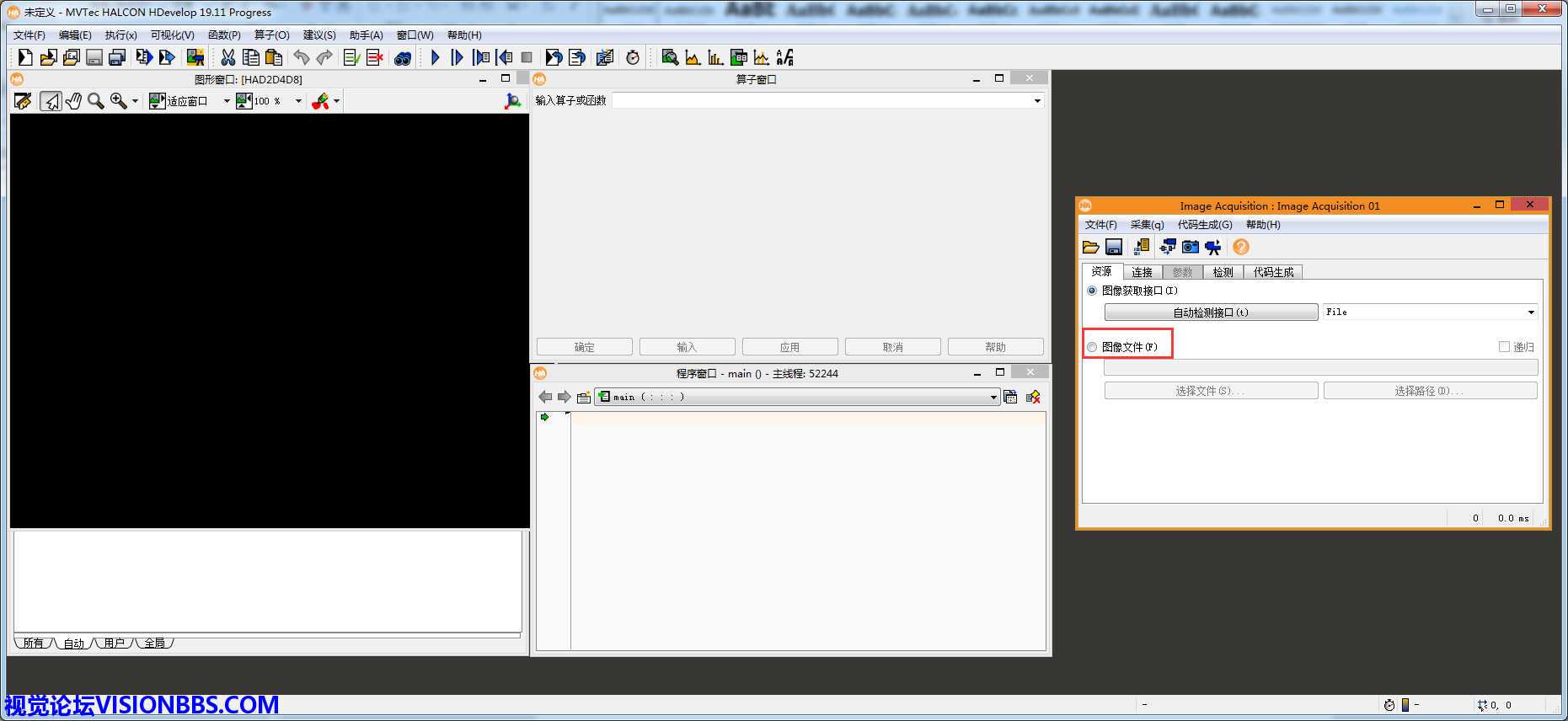Open the File interface dropdown

coord(1531,312)
